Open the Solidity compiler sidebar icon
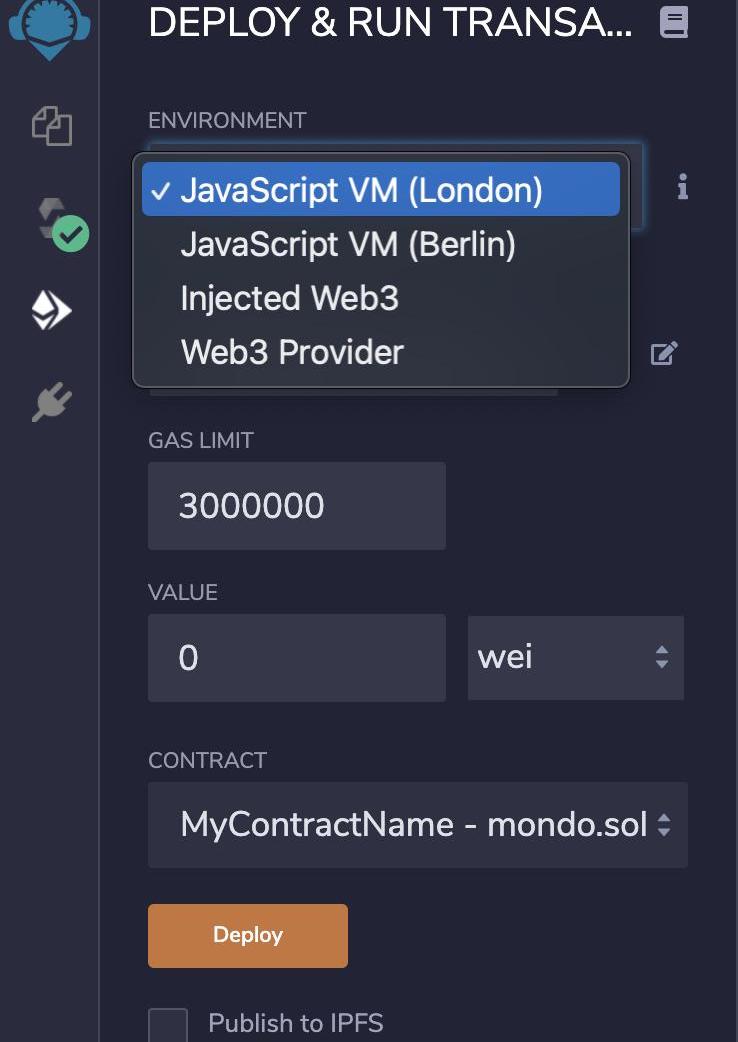 coord(61,224)
